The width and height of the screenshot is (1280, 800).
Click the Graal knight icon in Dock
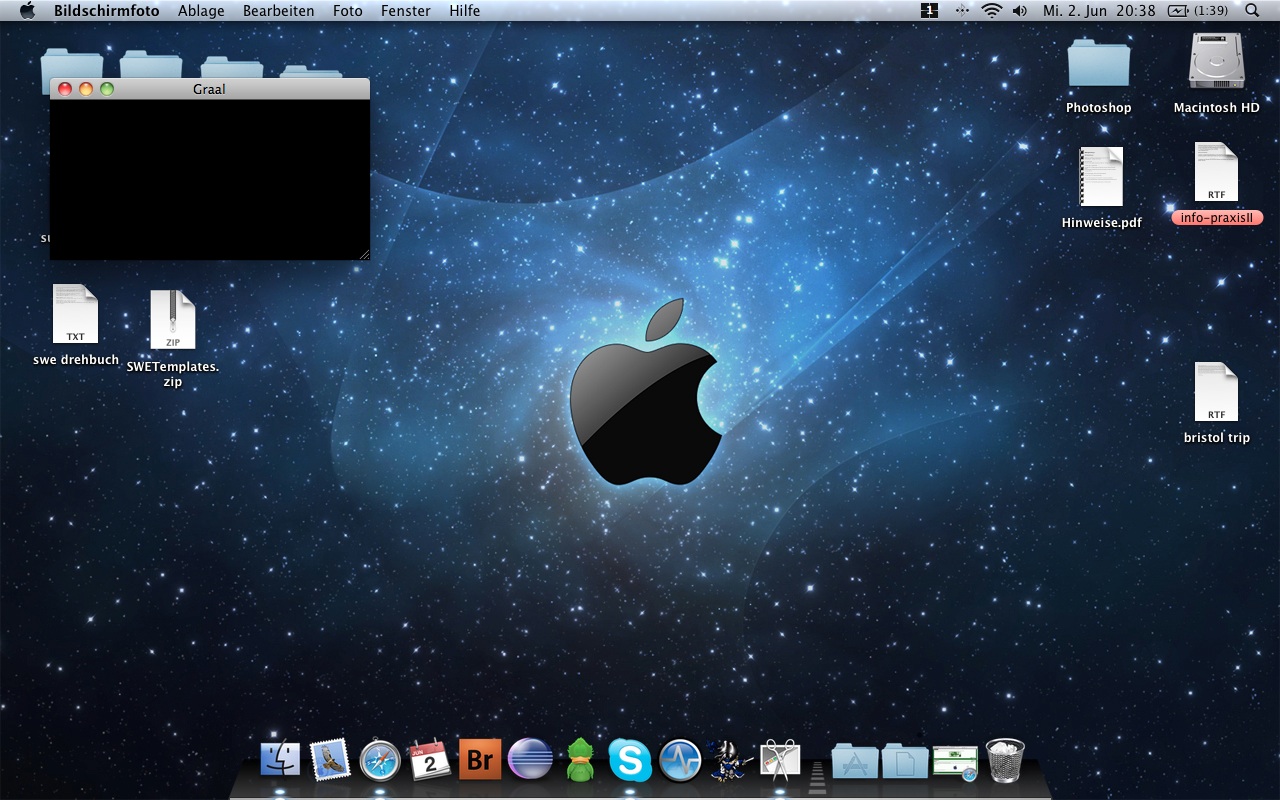tap(730, 761)
